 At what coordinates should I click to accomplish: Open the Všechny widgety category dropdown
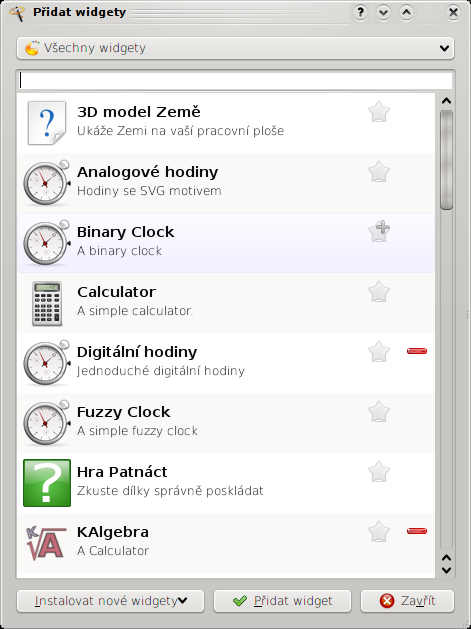(x=236, y=48)
